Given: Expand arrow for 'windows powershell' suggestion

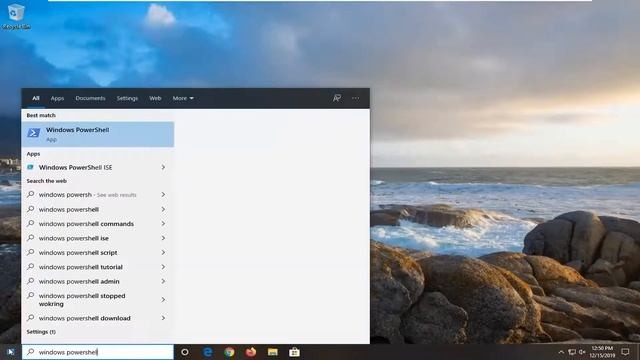Looking at the screenshot, I should [163, 209].
